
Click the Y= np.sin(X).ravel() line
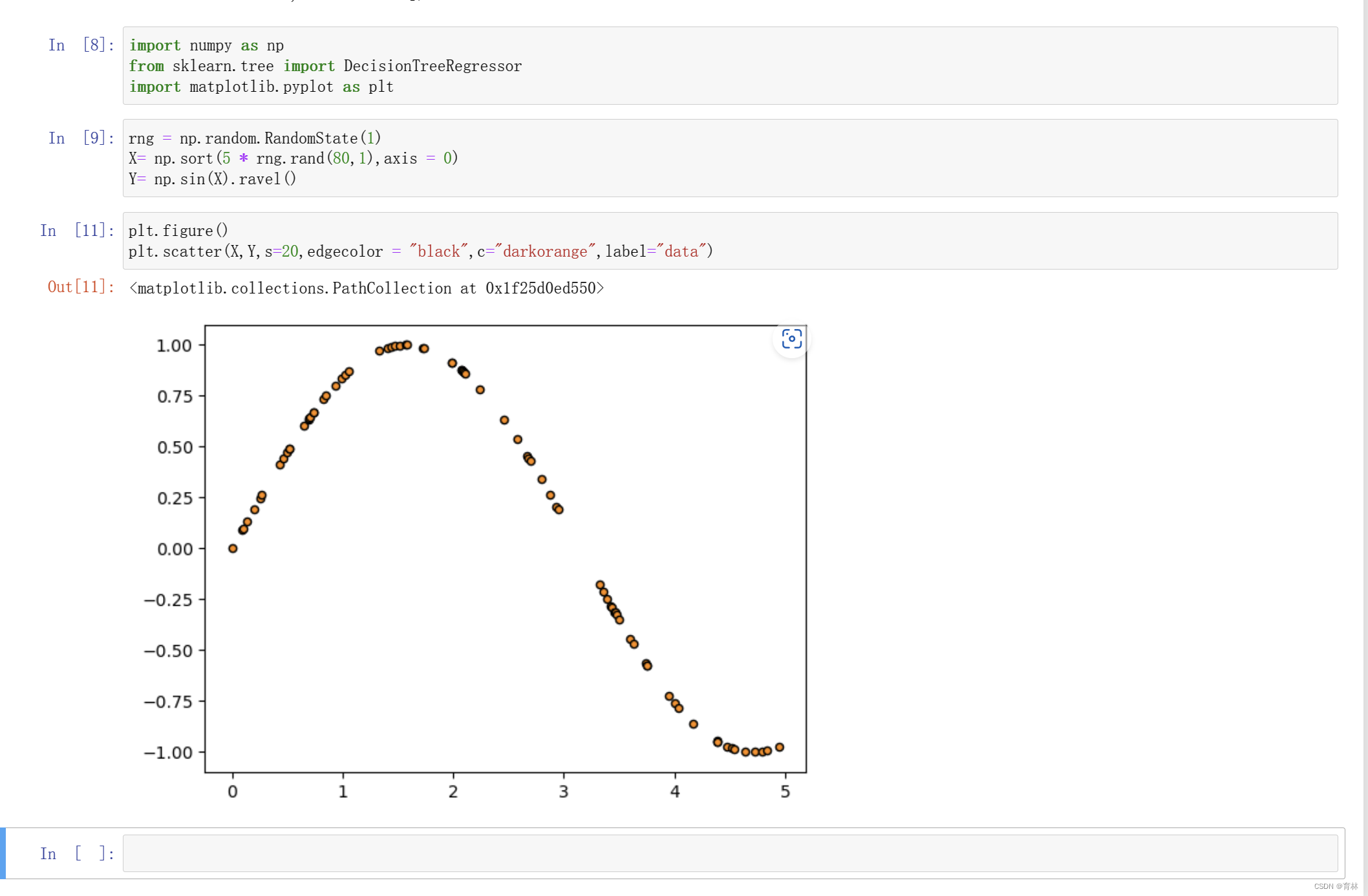(x=212, y=179)
